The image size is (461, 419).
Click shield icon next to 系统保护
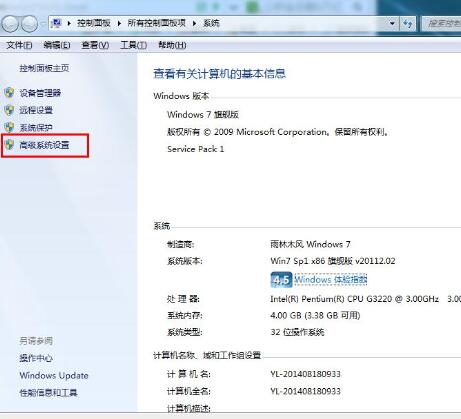click(x=9, y=127)
